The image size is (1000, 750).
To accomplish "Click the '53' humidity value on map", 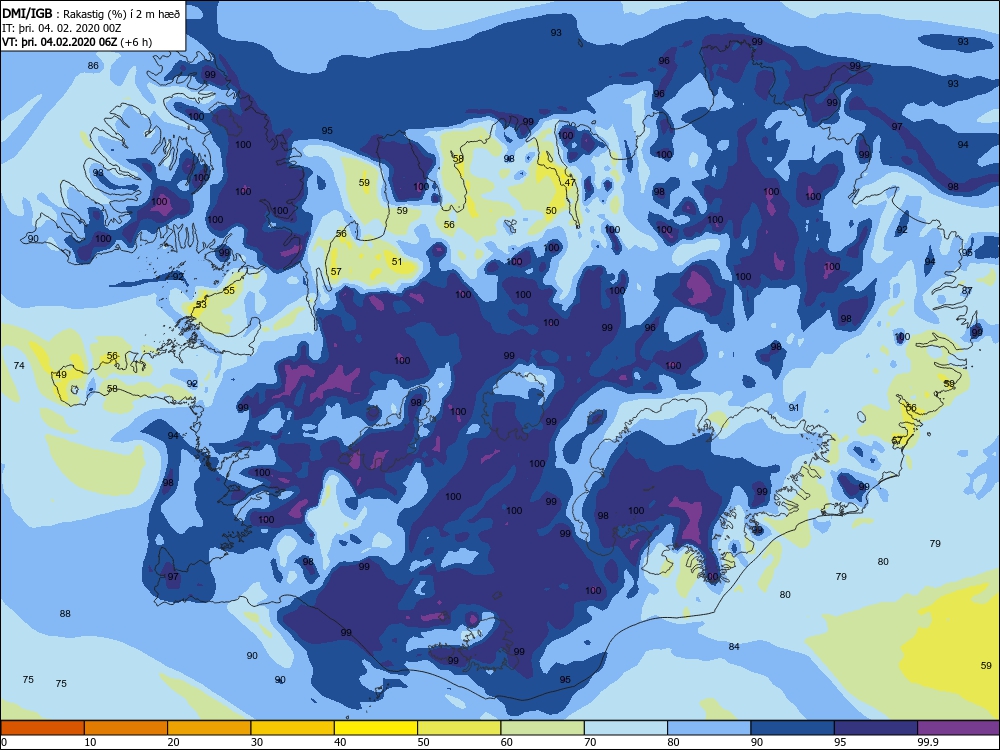I will point(201,304).
